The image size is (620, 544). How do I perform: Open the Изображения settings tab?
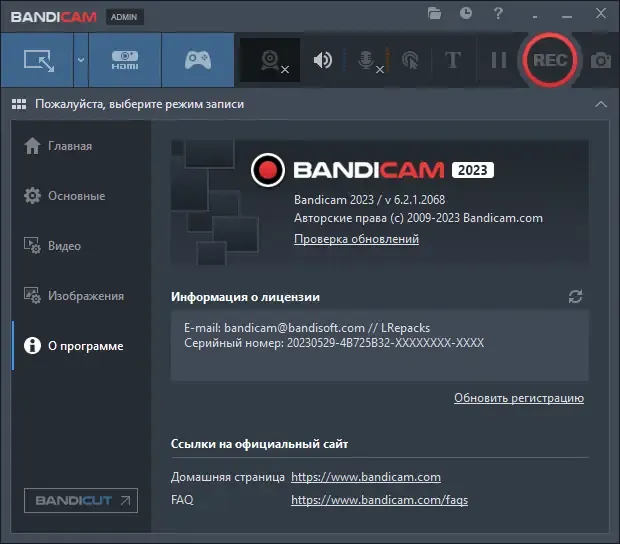[81, 296]
